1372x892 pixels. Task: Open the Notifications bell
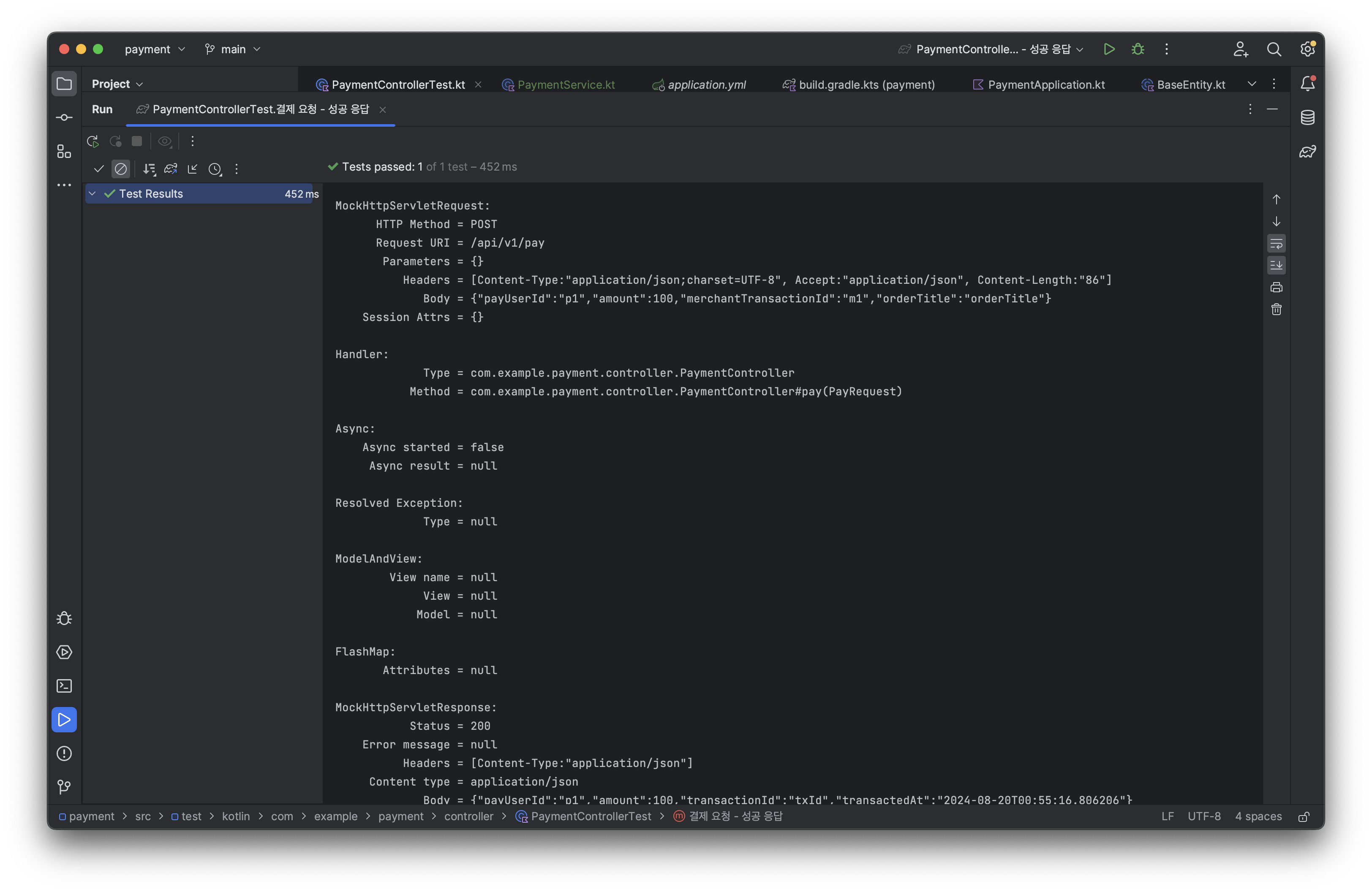(1307, 84)
